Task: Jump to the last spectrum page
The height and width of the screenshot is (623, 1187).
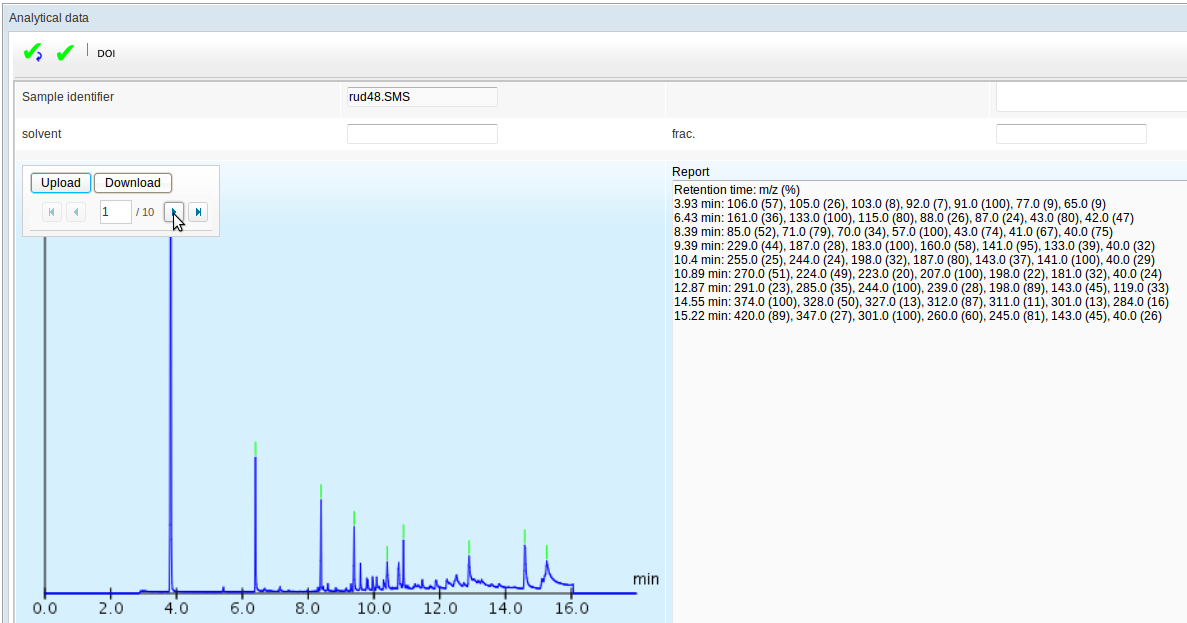Action: [x=198, y=211]
